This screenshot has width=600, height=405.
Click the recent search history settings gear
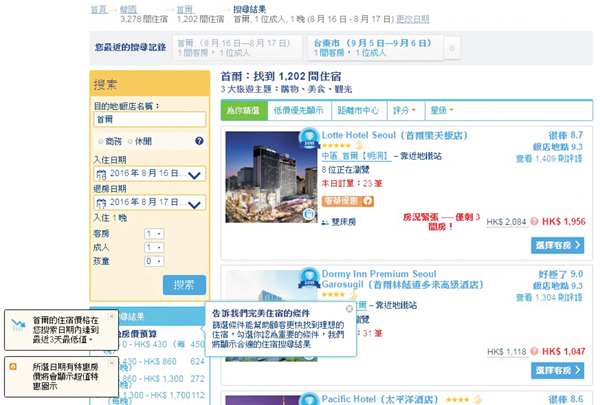(452, 47)
